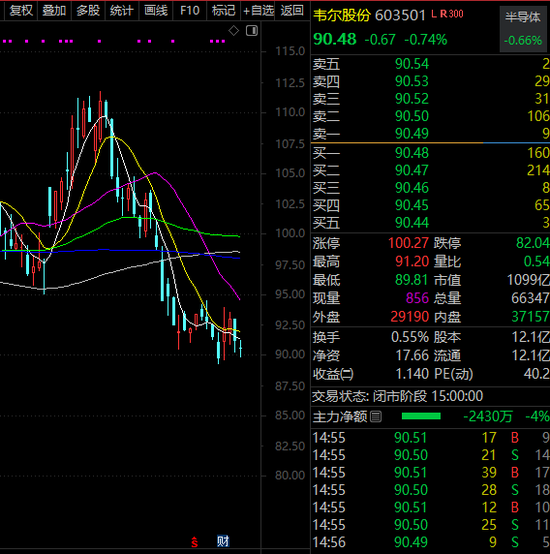Click the red R margin-trading indicator

[x=443, y=14]
